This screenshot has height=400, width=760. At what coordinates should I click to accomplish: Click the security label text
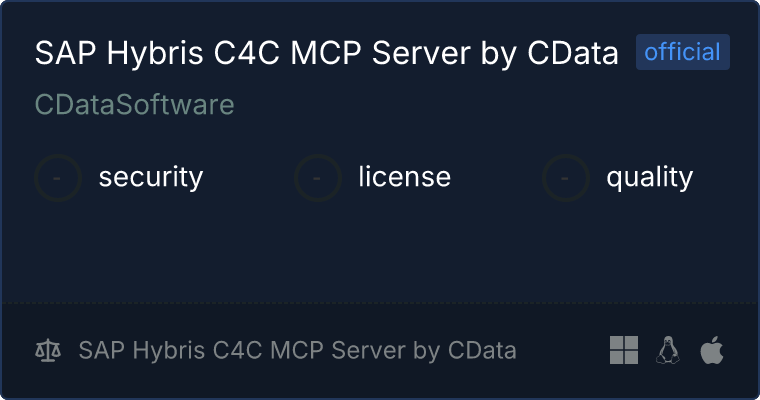[151, 177]
